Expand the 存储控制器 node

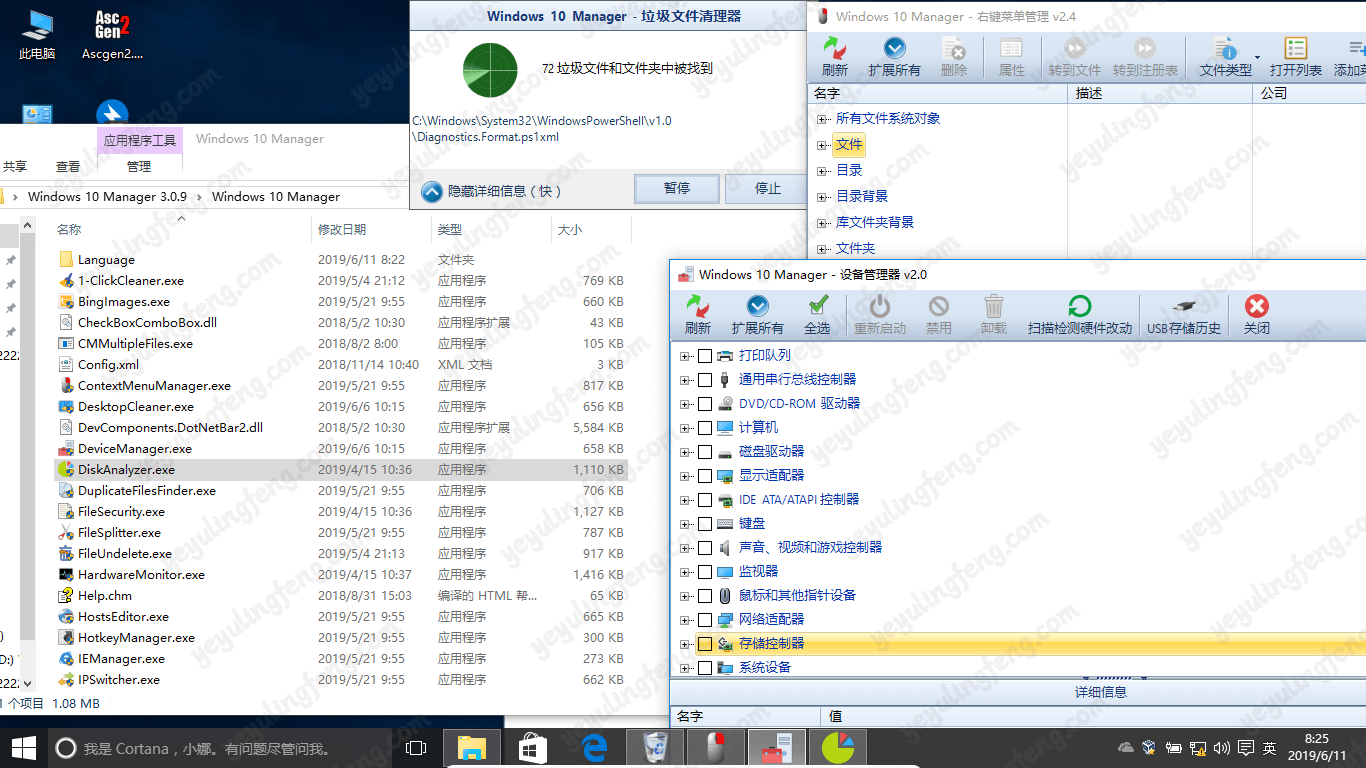(x=685, y=644)
